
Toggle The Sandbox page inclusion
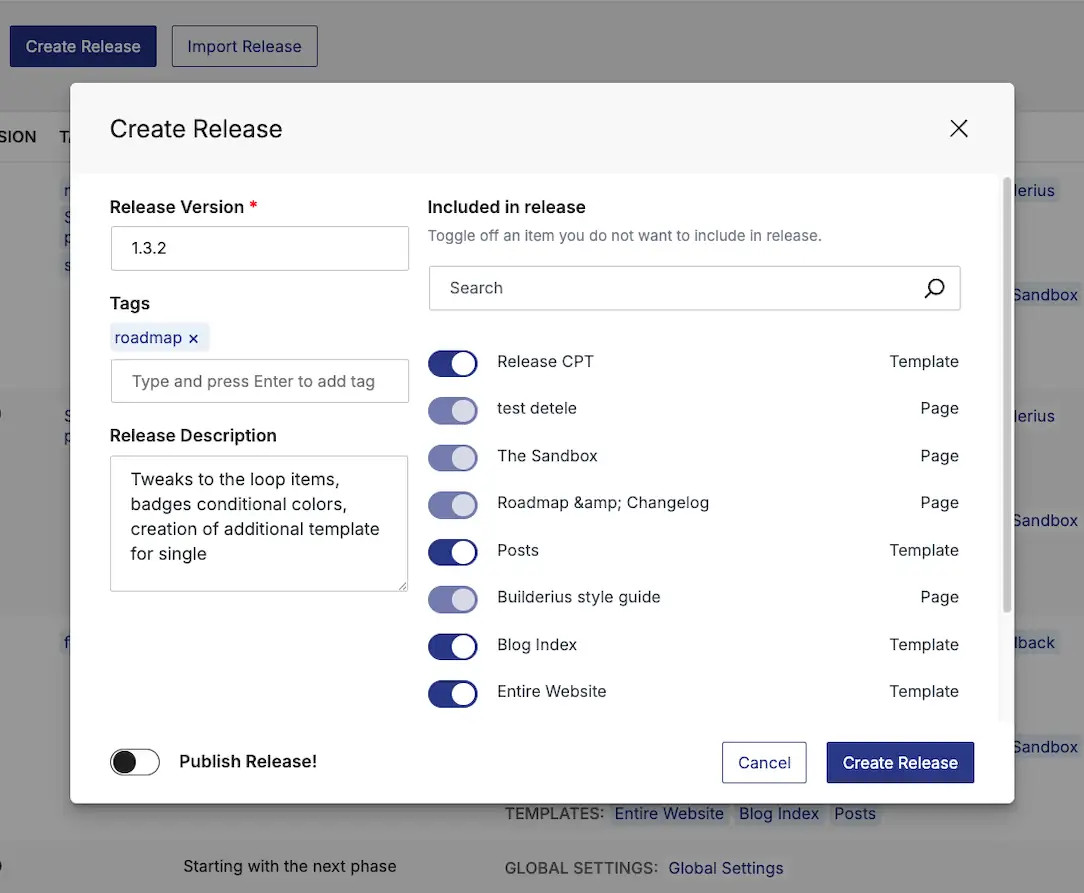(x=453, y=457)
